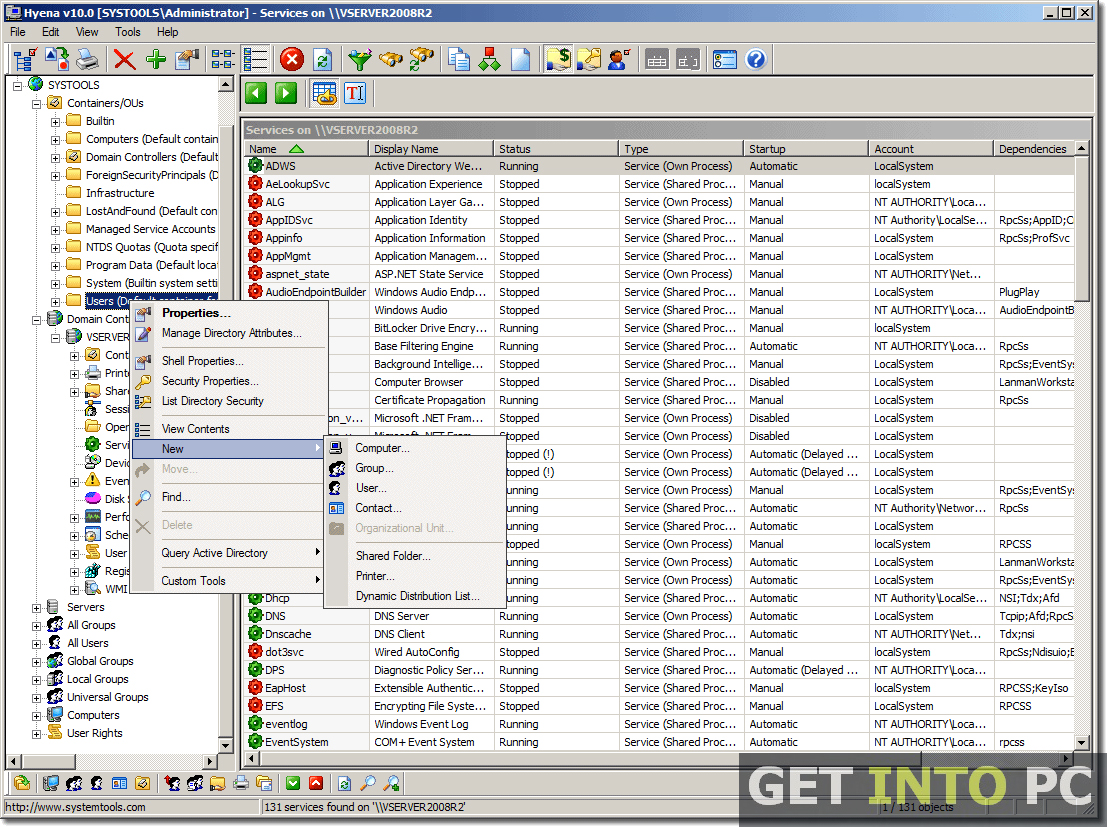Select the ADWS service row
This screenshot has width=1107, height=827.
click(659, 166)
